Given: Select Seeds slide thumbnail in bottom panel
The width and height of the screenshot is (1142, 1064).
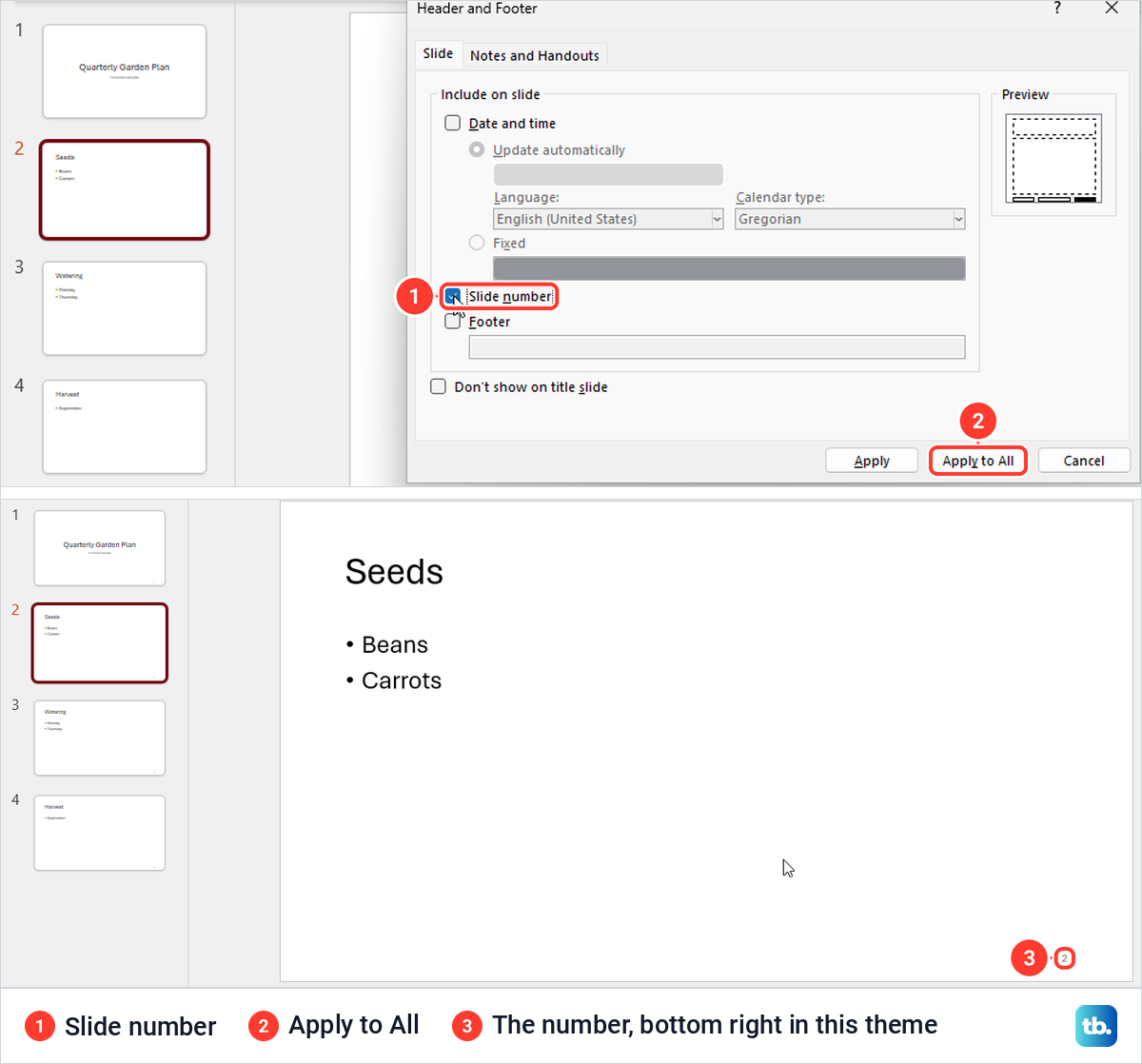Looking at the screenshot, I should [x=100, y=643].
